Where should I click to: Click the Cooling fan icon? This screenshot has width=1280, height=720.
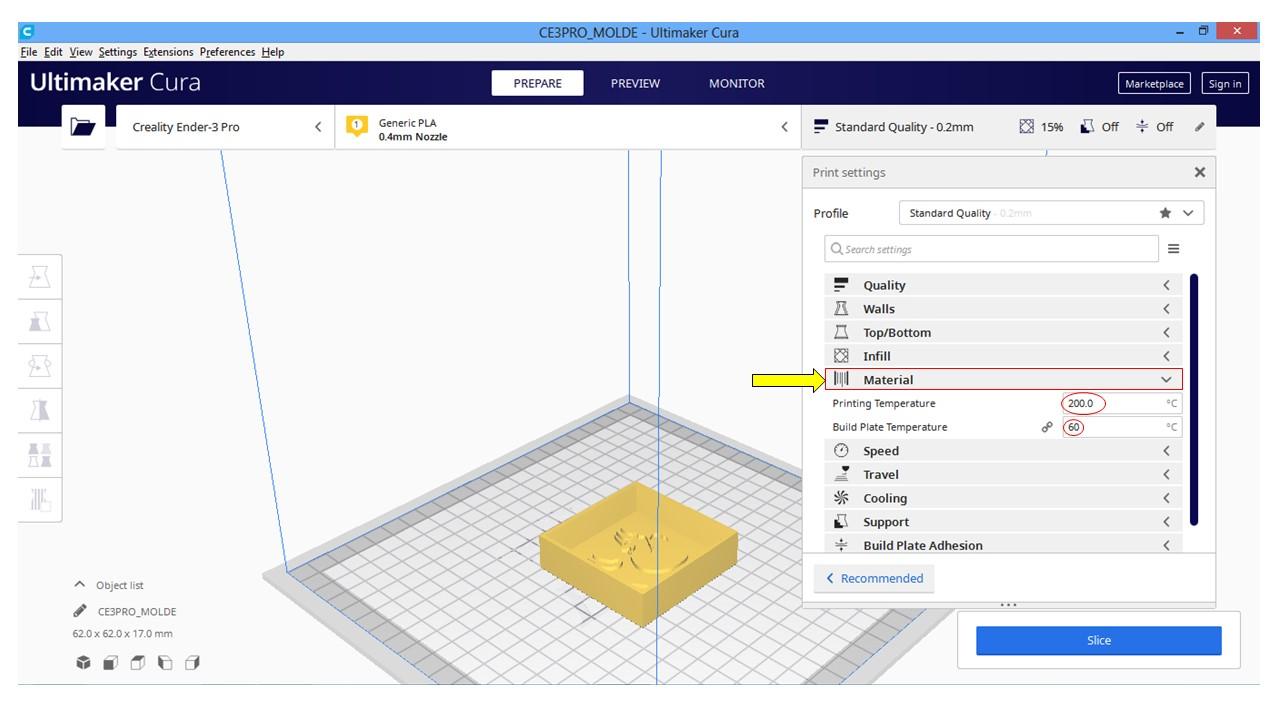pyautogui.click(x=841, y=498)
